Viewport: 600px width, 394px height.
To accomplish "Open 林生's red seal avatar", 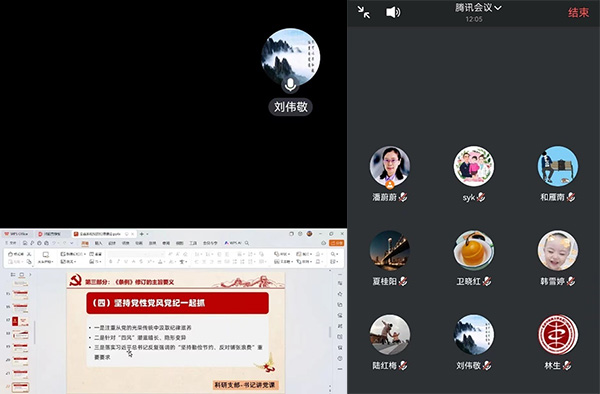I will click(x=558, y=335).
